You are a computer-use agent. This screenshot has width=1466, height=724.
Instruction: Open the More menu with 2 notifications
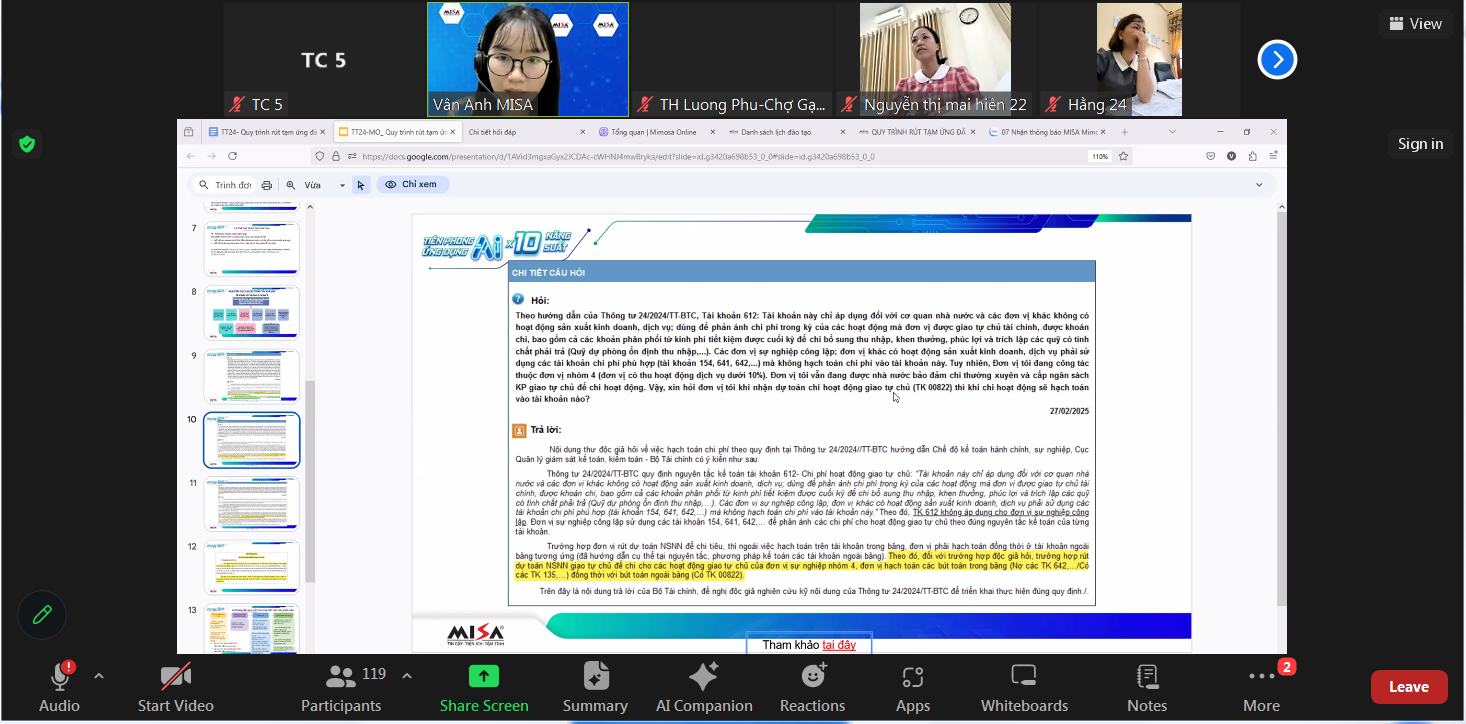tap(1261, 687)
